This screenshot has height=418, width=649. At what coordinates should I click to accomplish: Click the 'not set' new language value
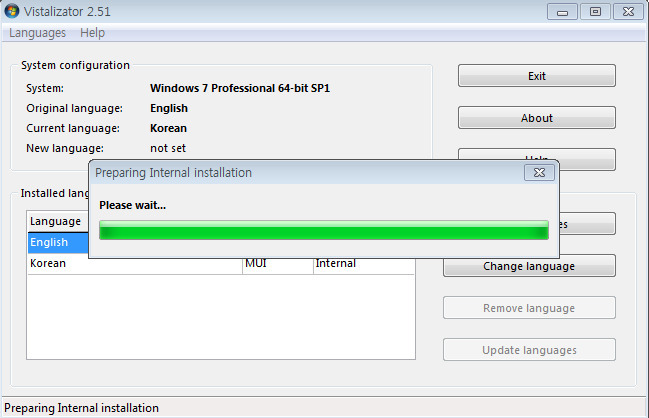coord(168,148)
